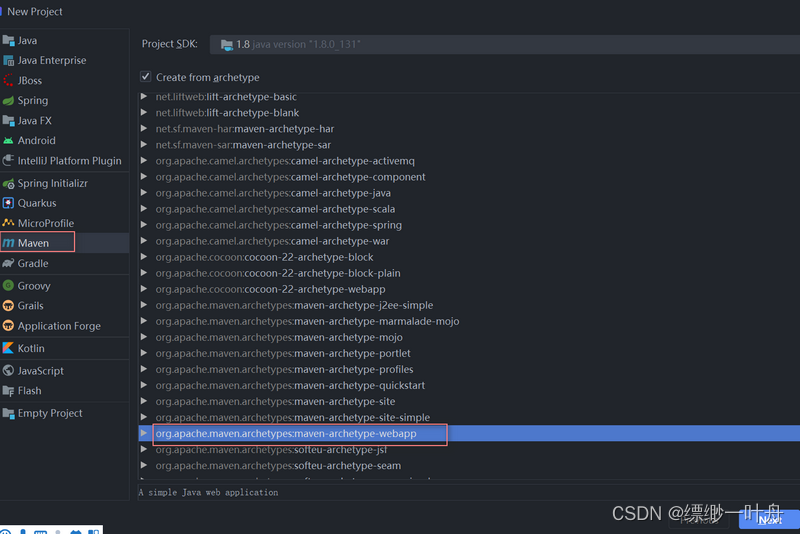The height and width of the screenshot is (534, 800).
Task: Select camel-archetype-component row
Action: pos(469,177)
